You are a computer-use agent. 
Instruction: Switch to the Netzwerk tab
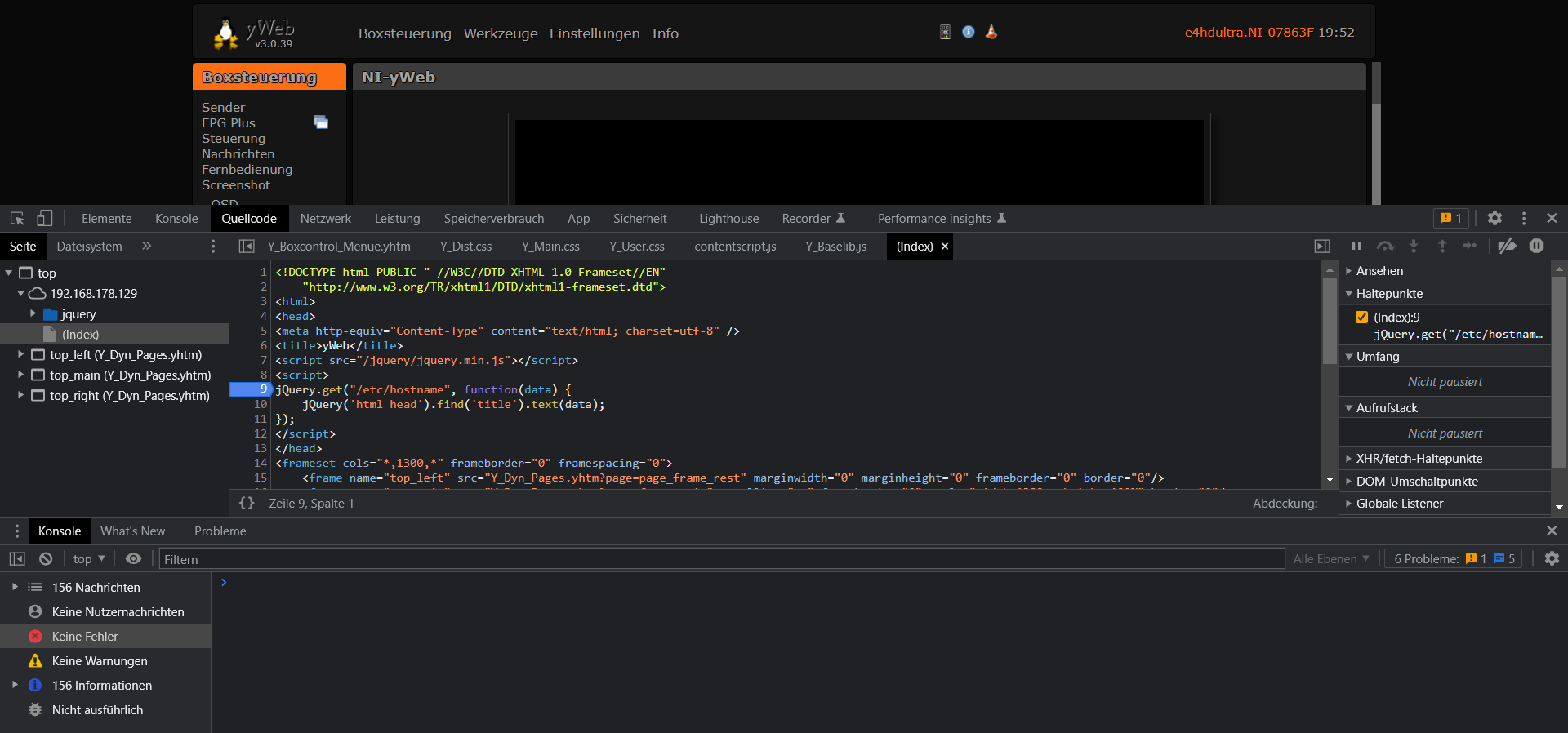pyautogui.click(x=325, y=219)
